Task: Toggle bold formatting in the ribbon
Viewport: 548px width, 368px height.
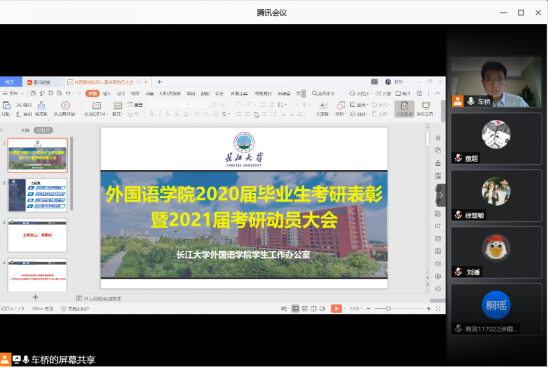Action: (x=151, y=114)
